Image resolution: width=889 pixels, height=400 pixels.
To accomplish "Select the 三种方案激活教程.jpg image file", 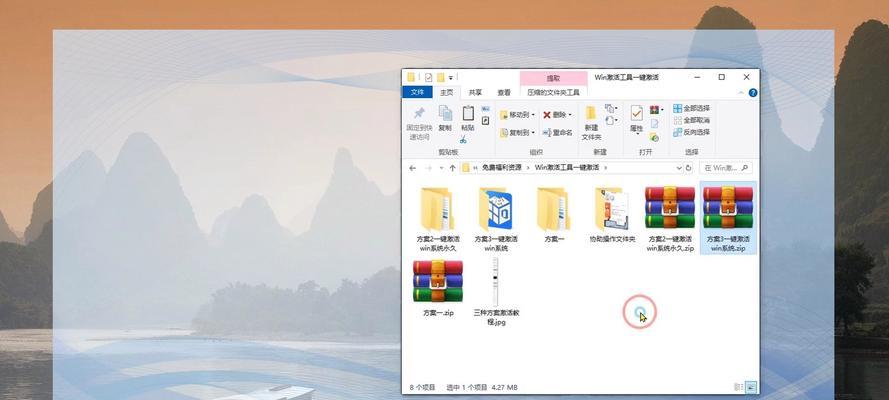I will pos(496,291).
